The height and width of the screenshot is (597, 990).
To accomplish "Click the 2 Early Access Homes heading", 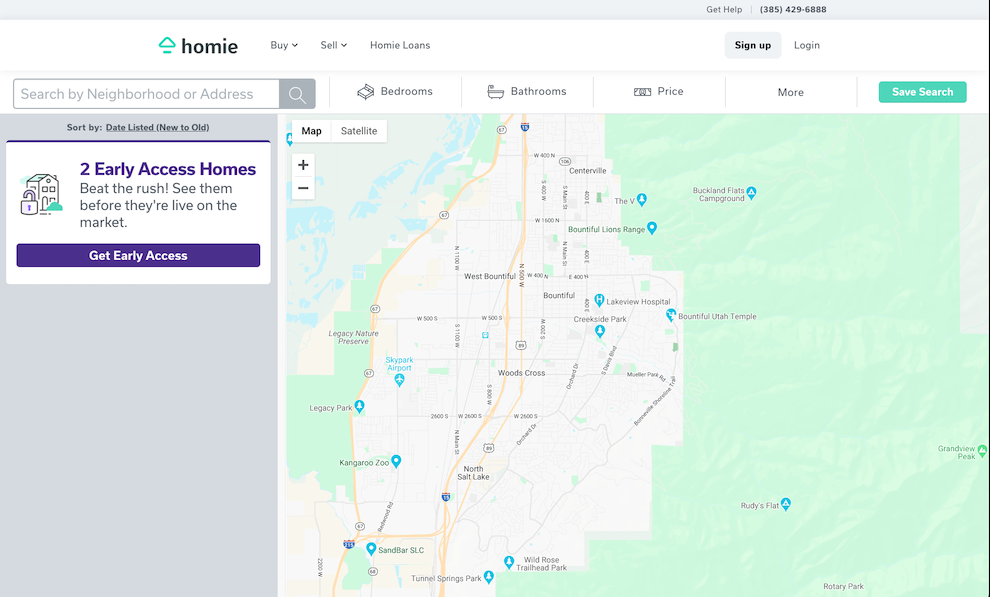I will tap(168, 169).
